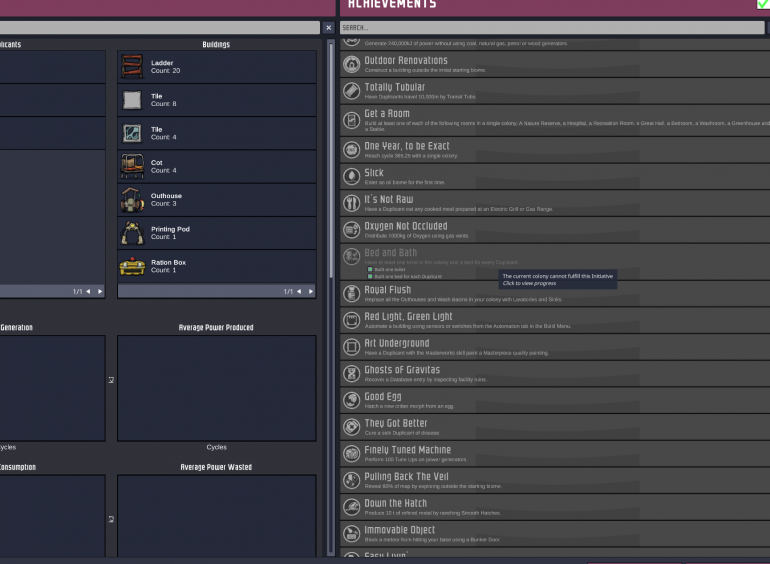Click the Pulling Back The Veil icon
Viewport: 770px width, 564px height.
352,480
